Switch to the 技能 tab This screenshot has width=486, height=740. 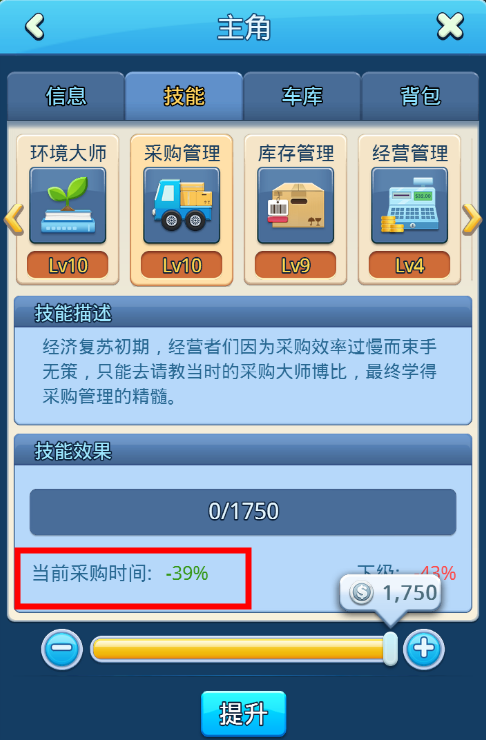coord(184,96)
